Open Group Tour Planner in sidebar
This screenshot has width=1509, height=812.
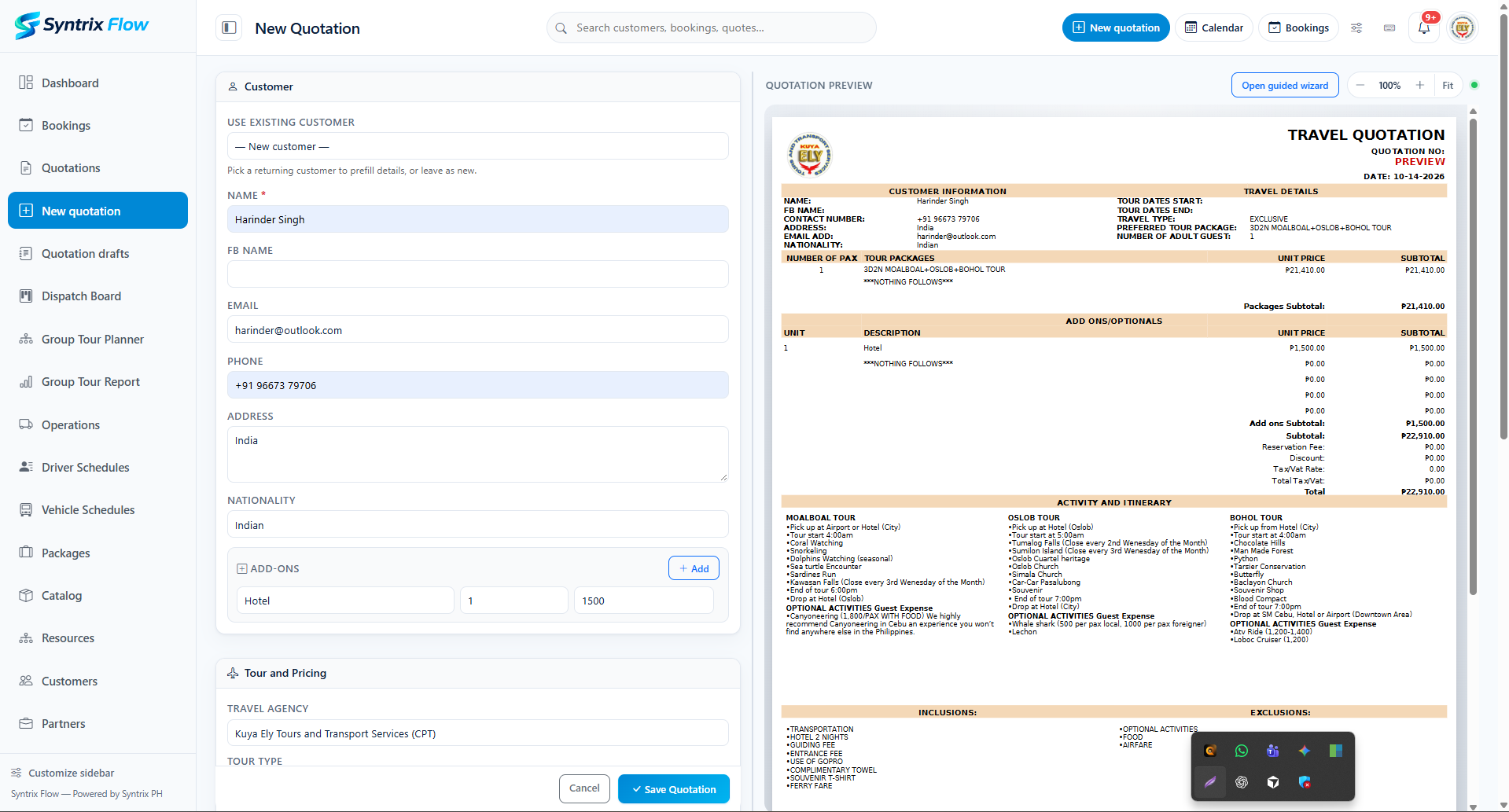pos(98,339)
